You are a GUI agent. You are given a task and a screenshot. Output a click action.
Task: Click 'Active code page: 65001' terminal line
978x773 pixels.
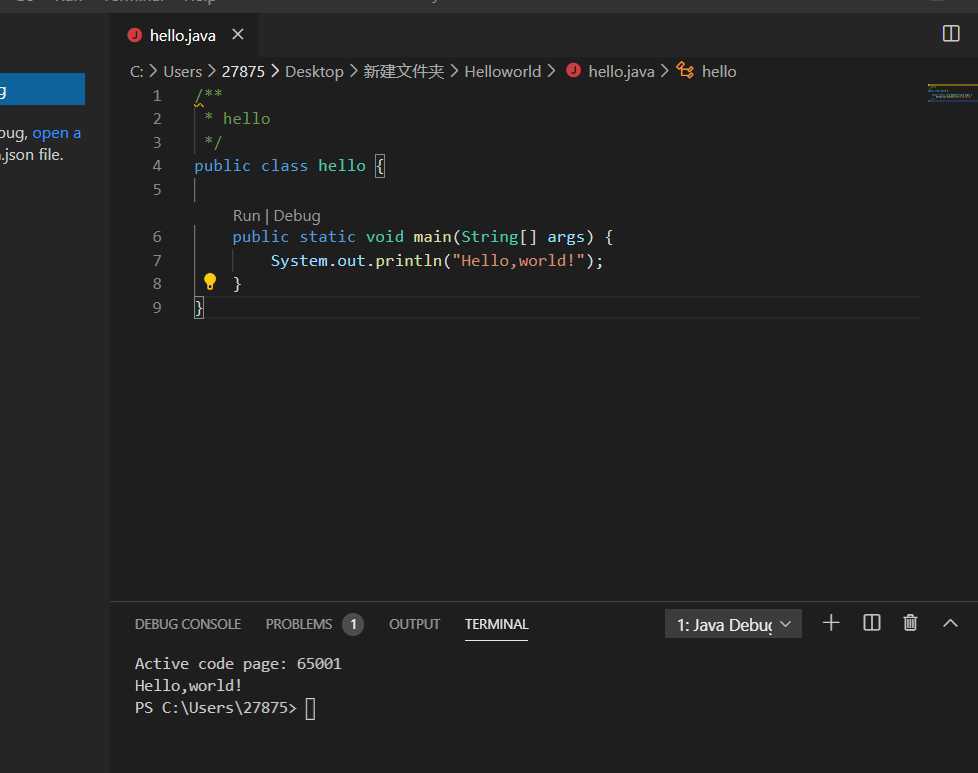(x=238, y=664)
